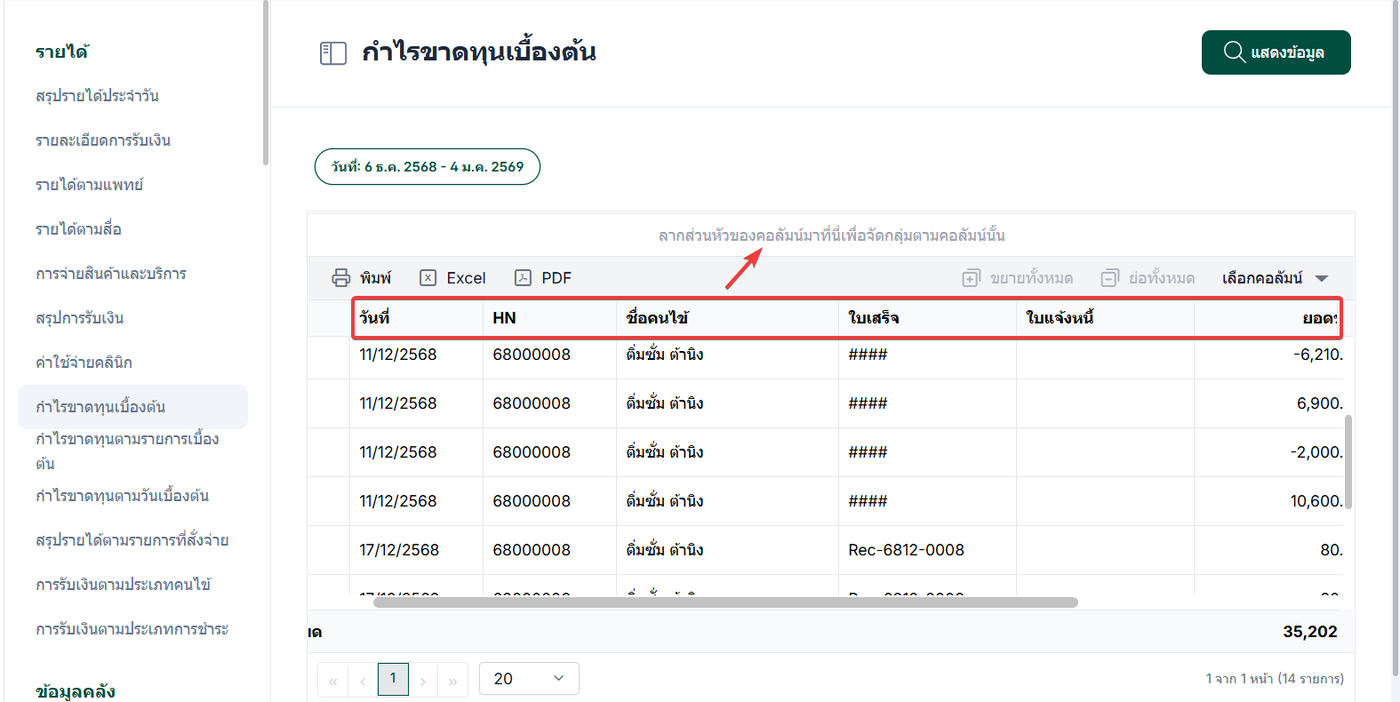Click the total value 35,202
The height and width of the screenshot is (702, 1400).
[1310, 632]
